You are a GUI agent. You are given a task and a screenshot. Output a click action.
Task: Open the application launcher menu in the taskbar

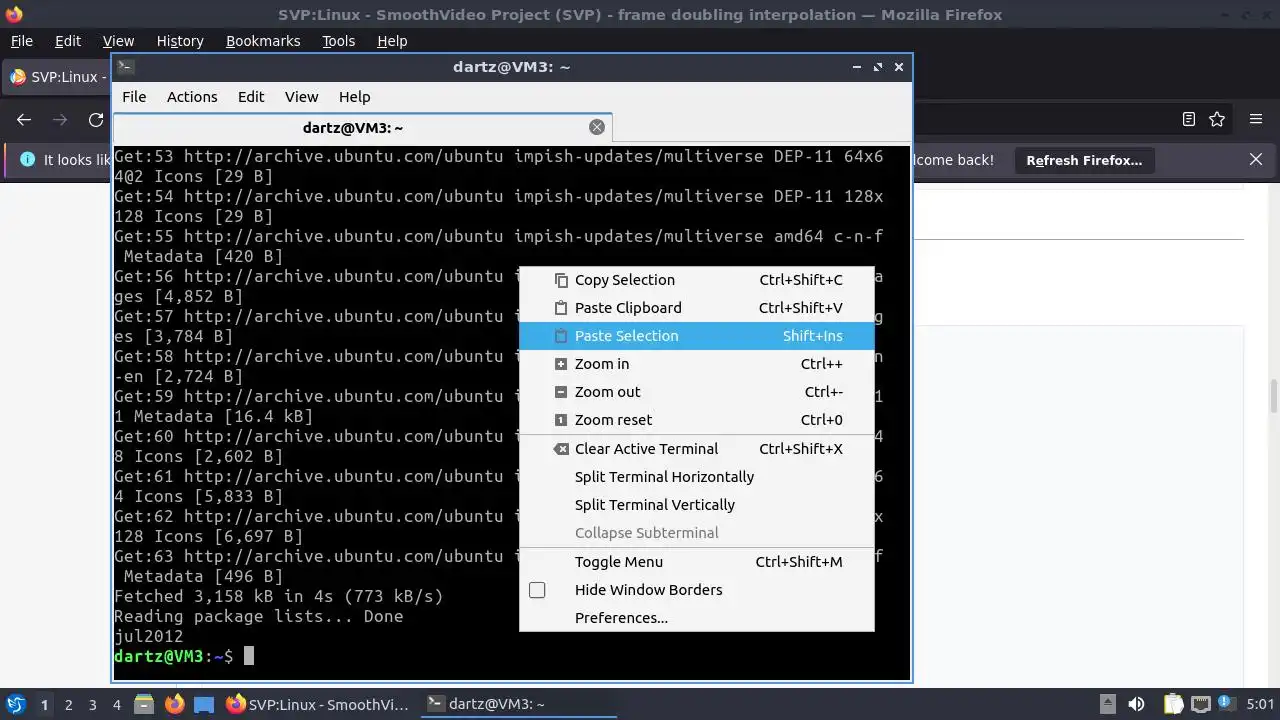16,704
